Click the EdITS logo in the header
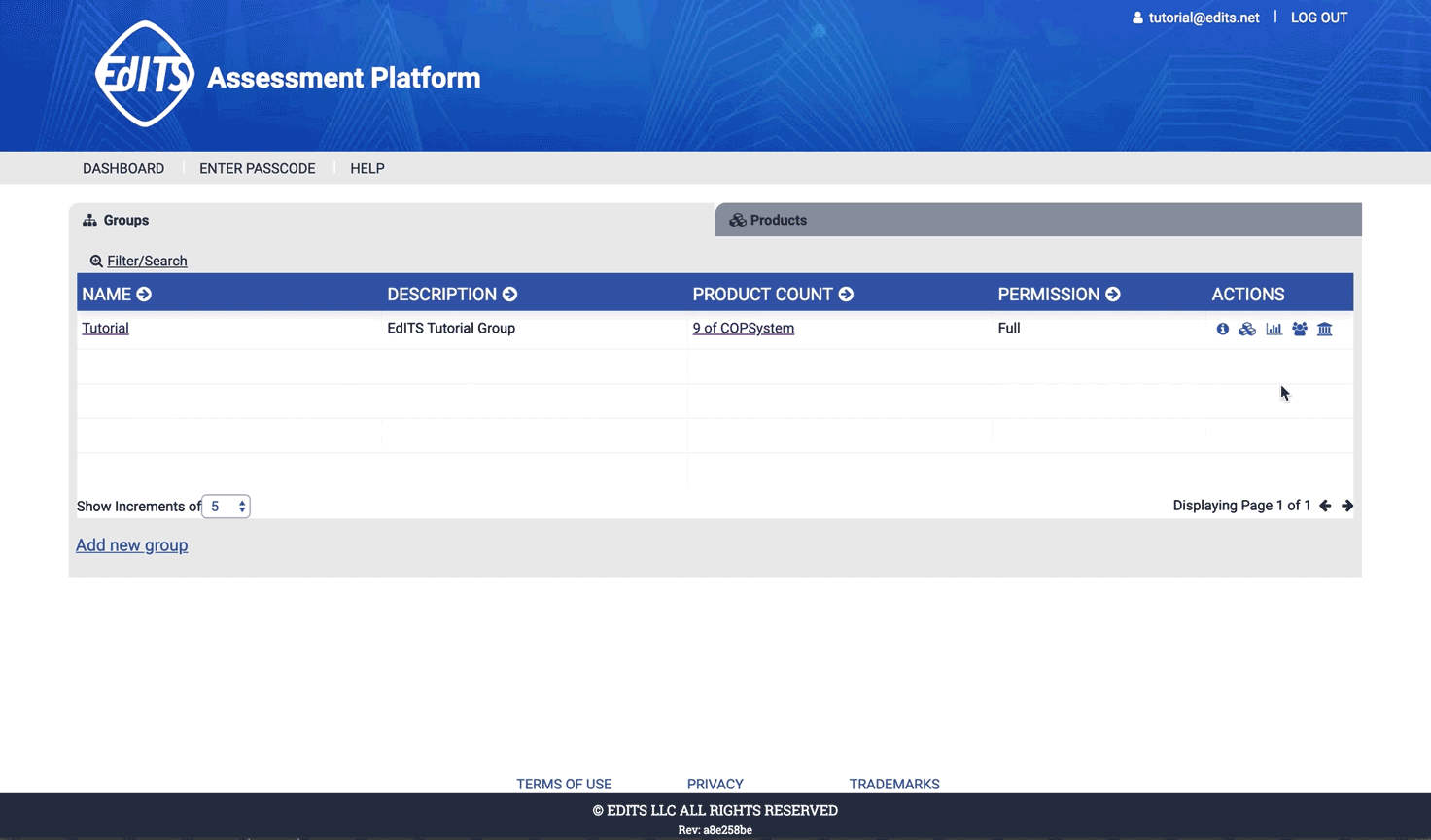 (x=145, y=75)
